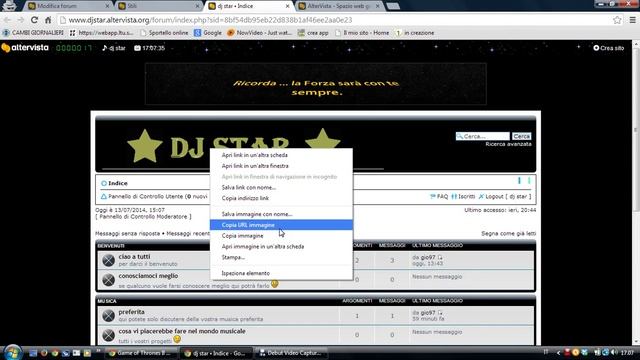Open the Sportello online bookmark
The height and width of the screenshot is (360, 640).
coord(164,33)
